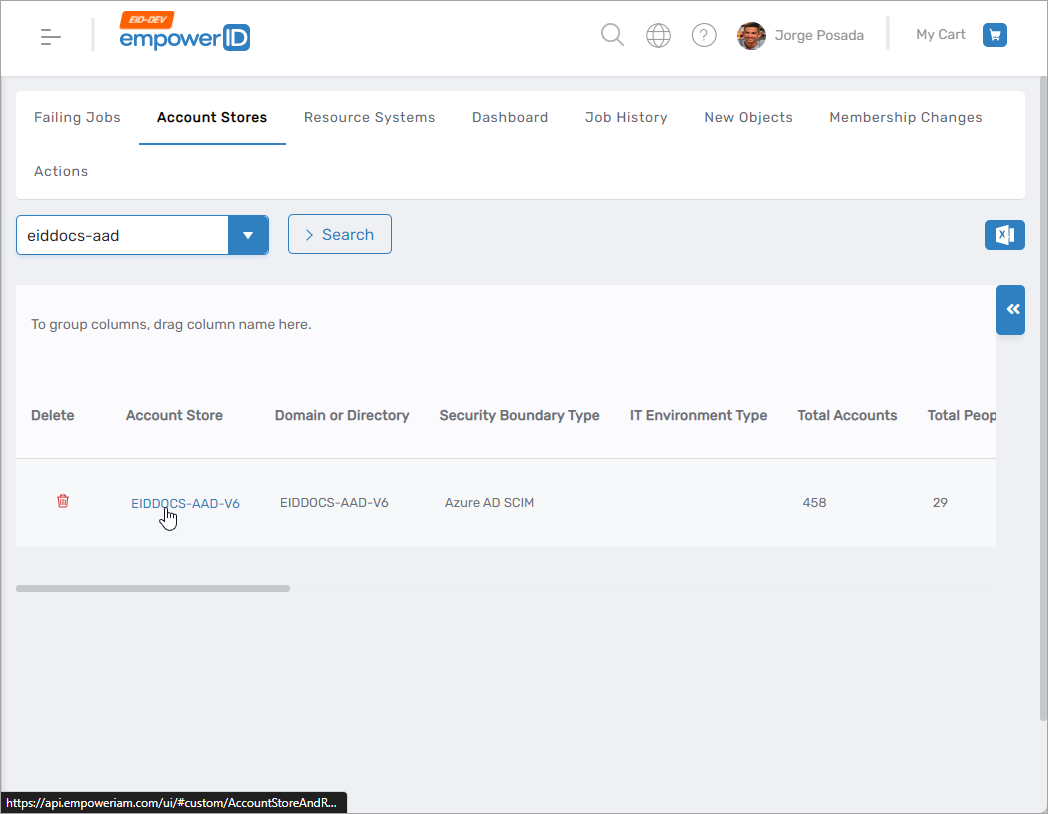
Task: Delete the EIDDOCS-AAD-V6 account store row
Action: click(63, 502)
